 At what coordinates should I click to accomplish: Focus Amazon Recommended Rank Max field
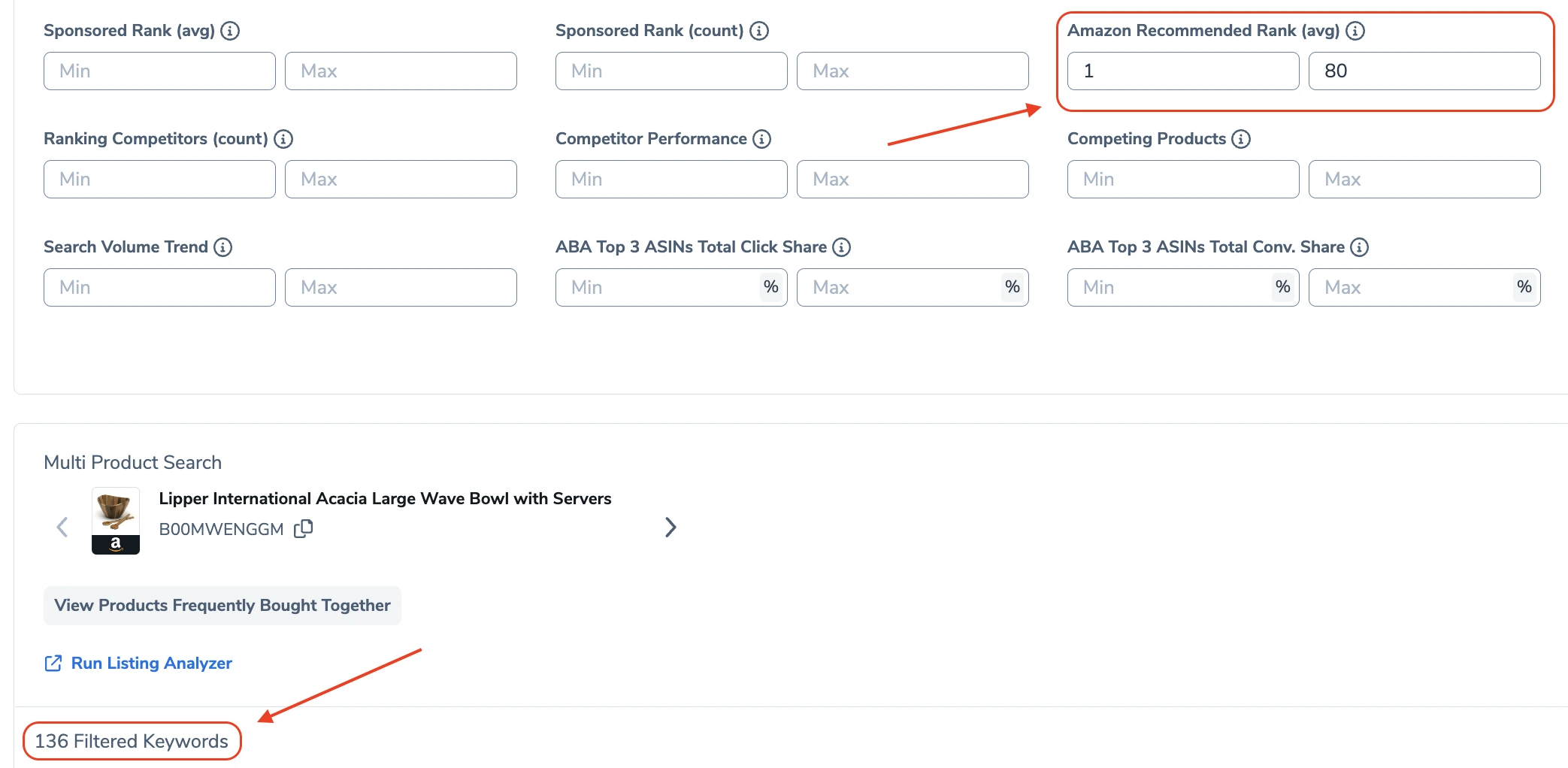(1424, 71)
